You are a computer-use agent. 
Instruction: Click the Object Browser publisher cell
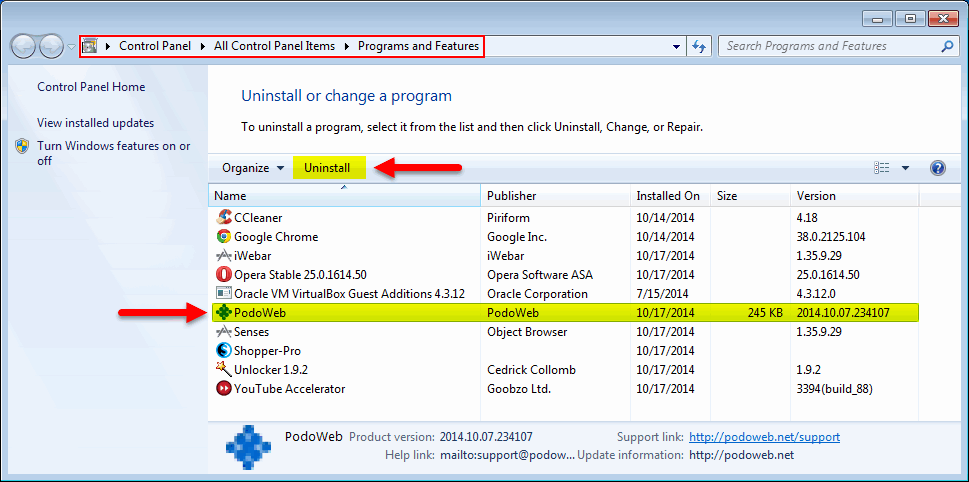[x=527, y=332]
